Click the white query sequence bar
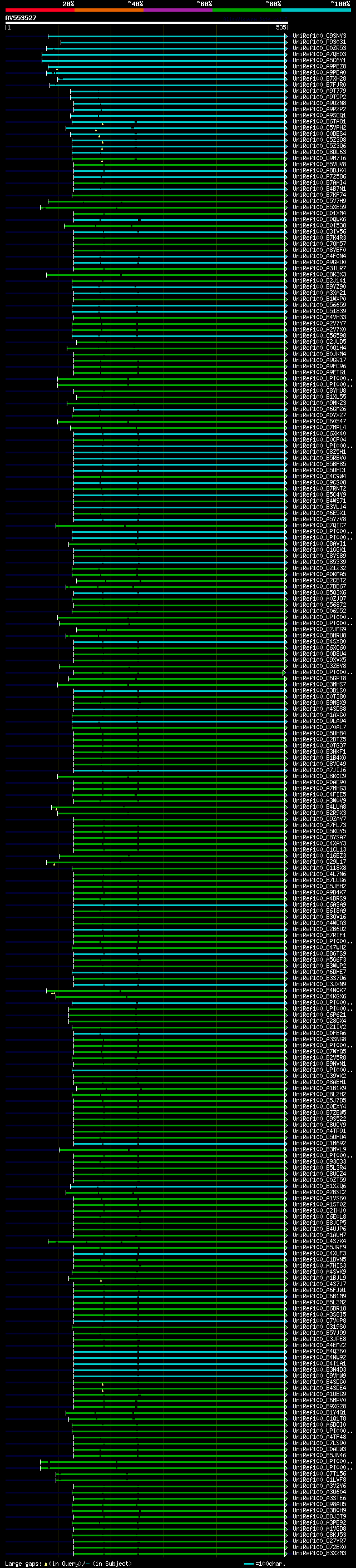 pyautogui.click(x=147, y=22)
